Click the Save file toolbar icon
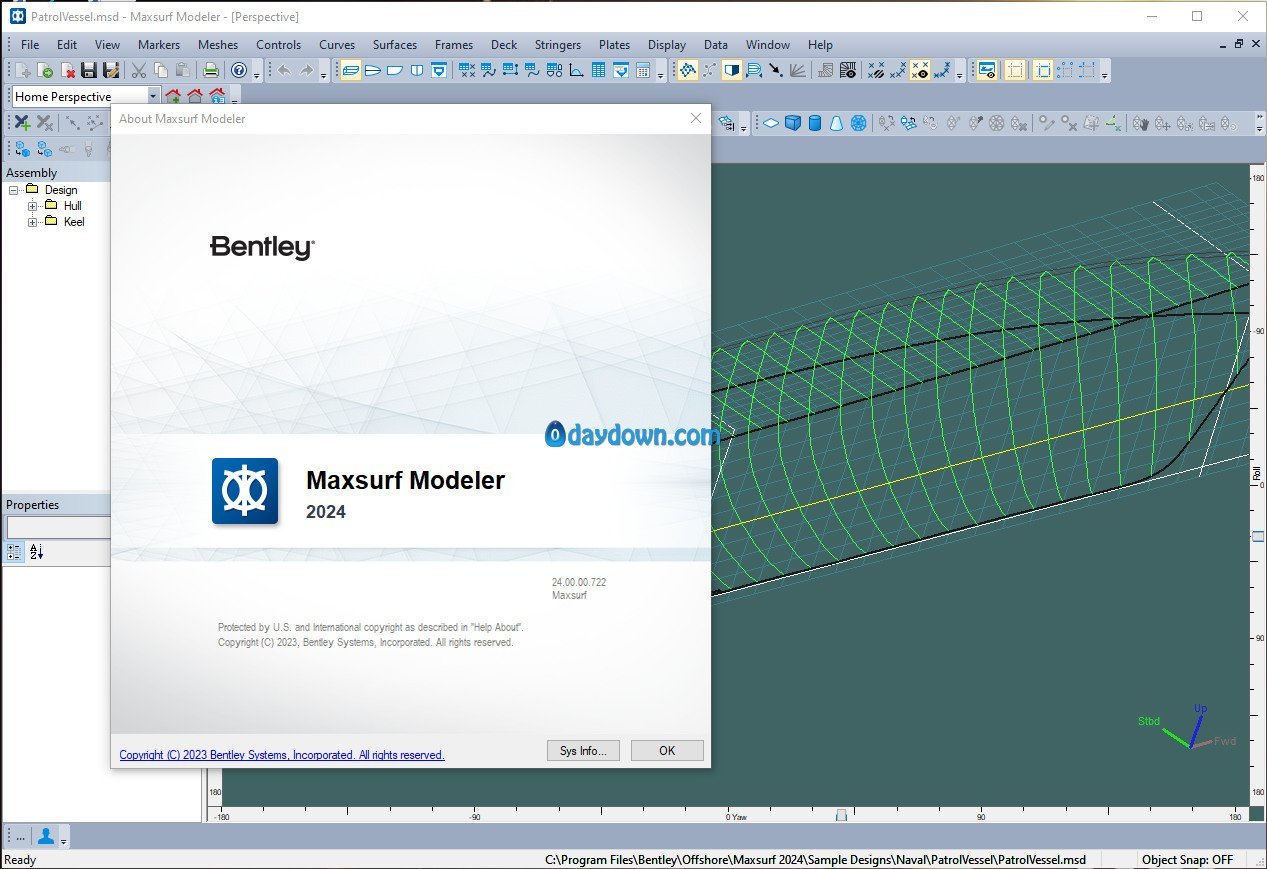 (89, 70)
